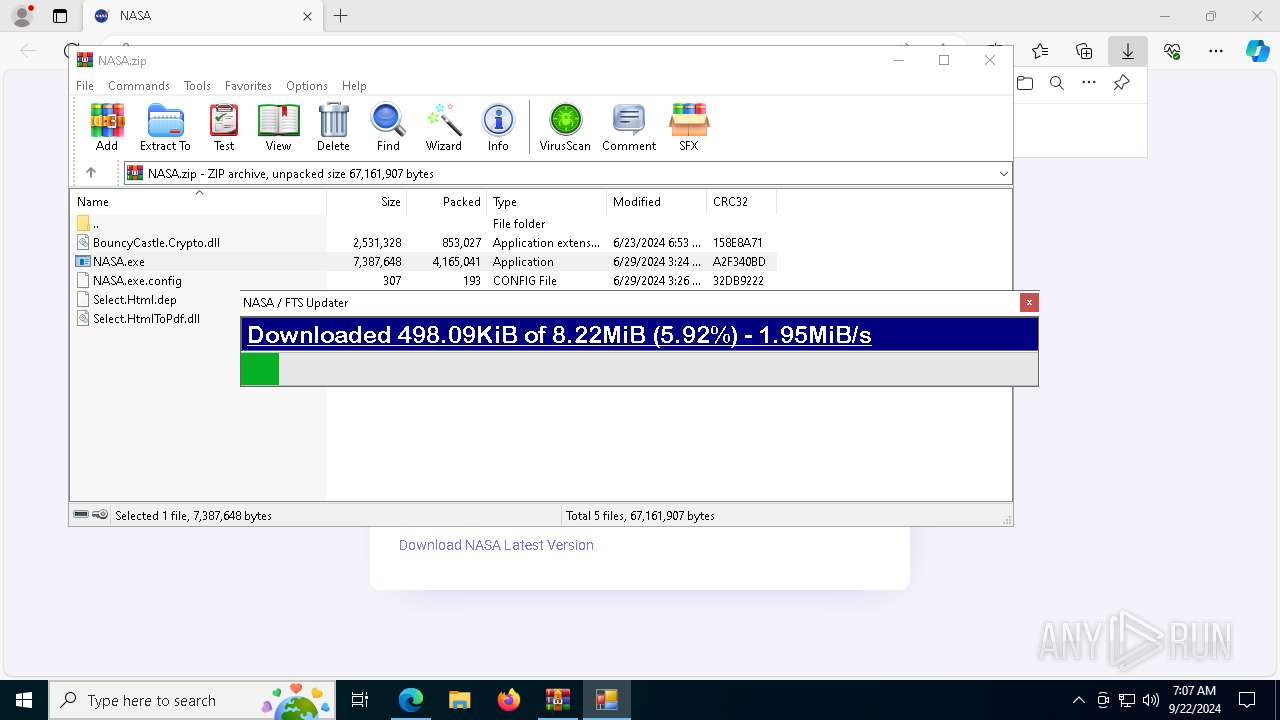This screenshot has width=1280, height=720.
Task: Click the Windows Start button
Action: click(x=24, y=700)
